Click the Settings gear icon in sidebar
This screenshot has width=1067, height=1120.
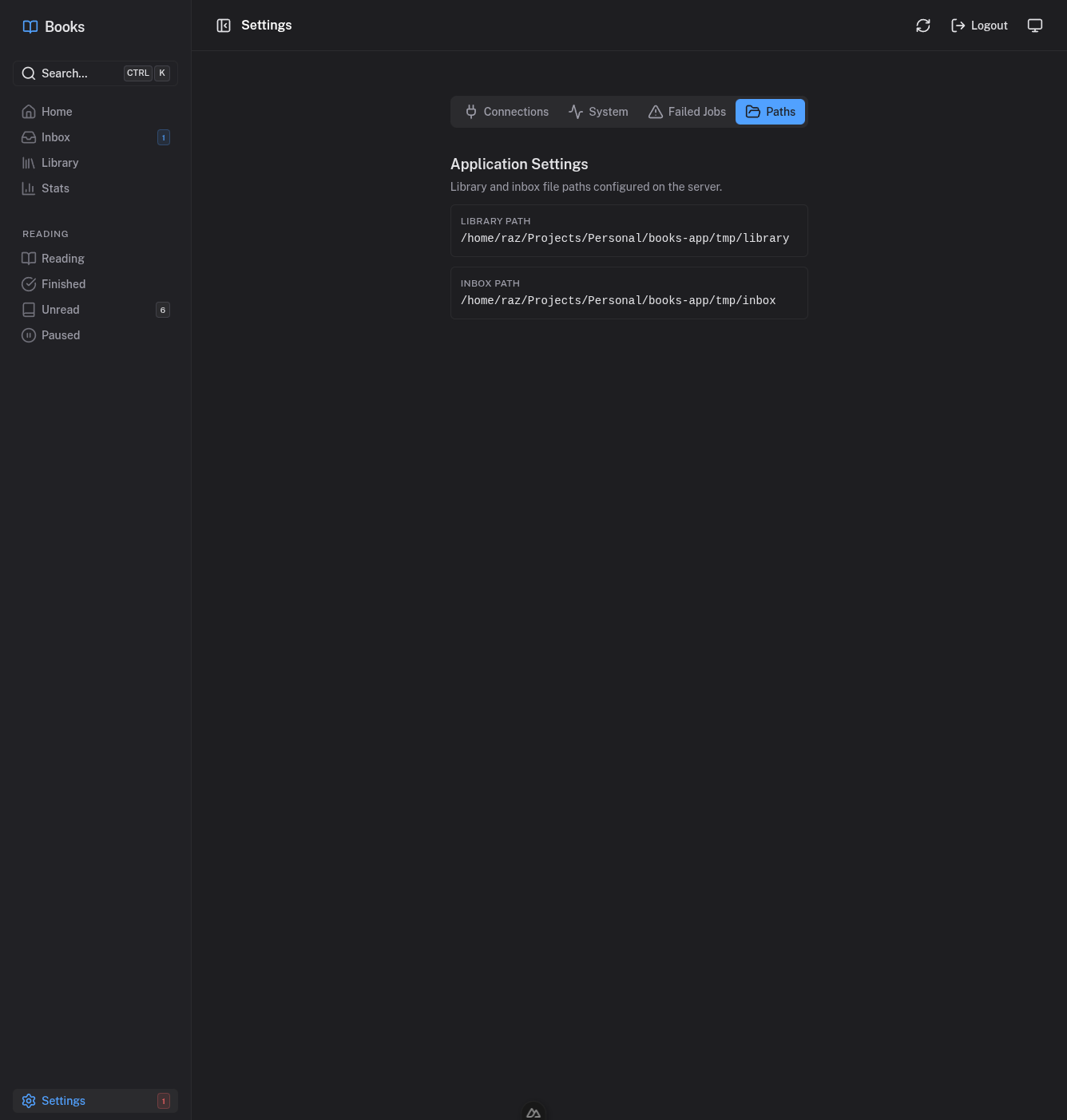29,1101
